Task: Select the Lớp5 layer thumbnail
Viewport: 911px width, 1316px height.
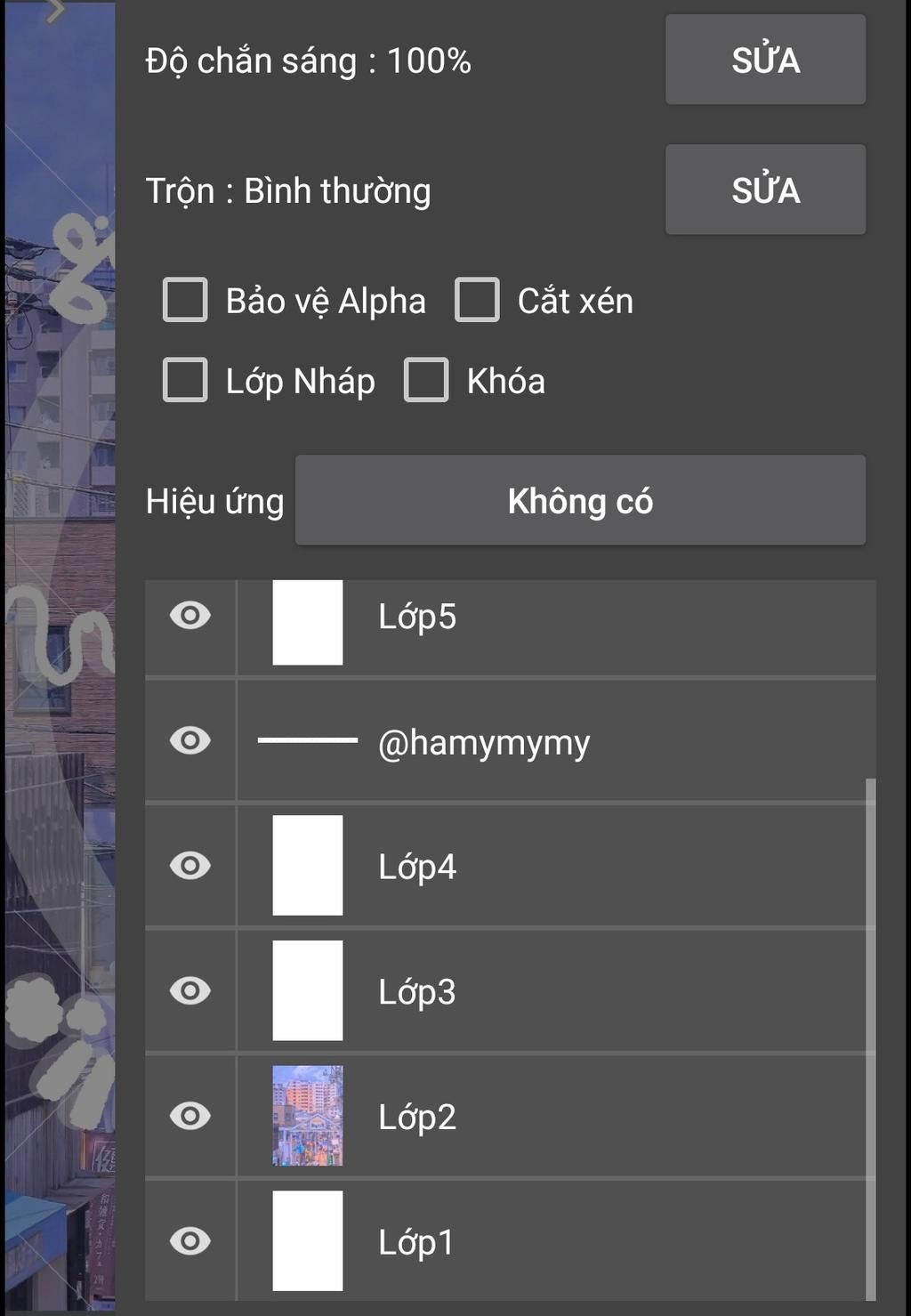Action: (x=307, y=622)
